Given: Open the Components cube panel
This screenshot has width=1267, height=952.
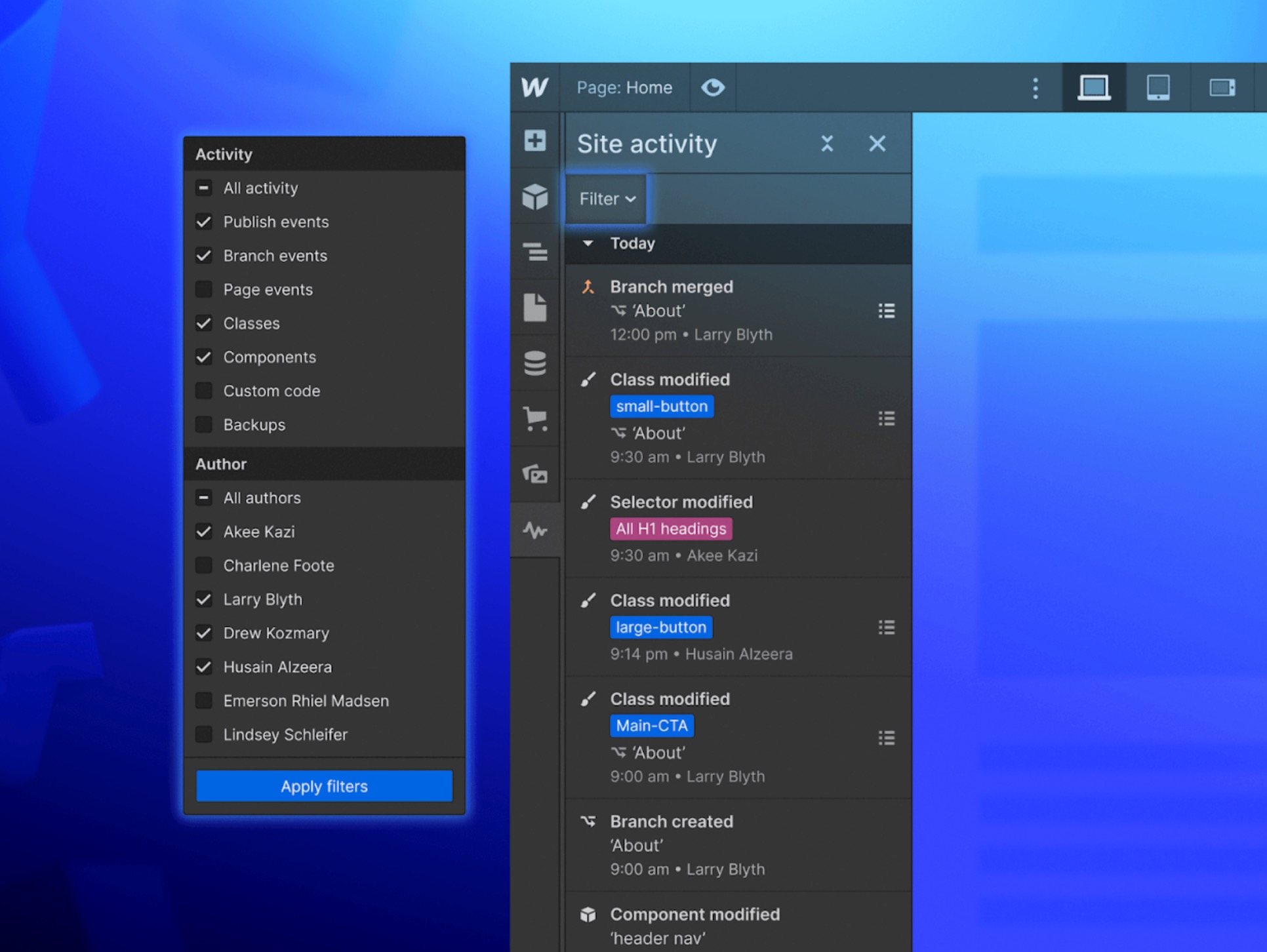Looking at the screenshot, I should click(x=534, y=196).
